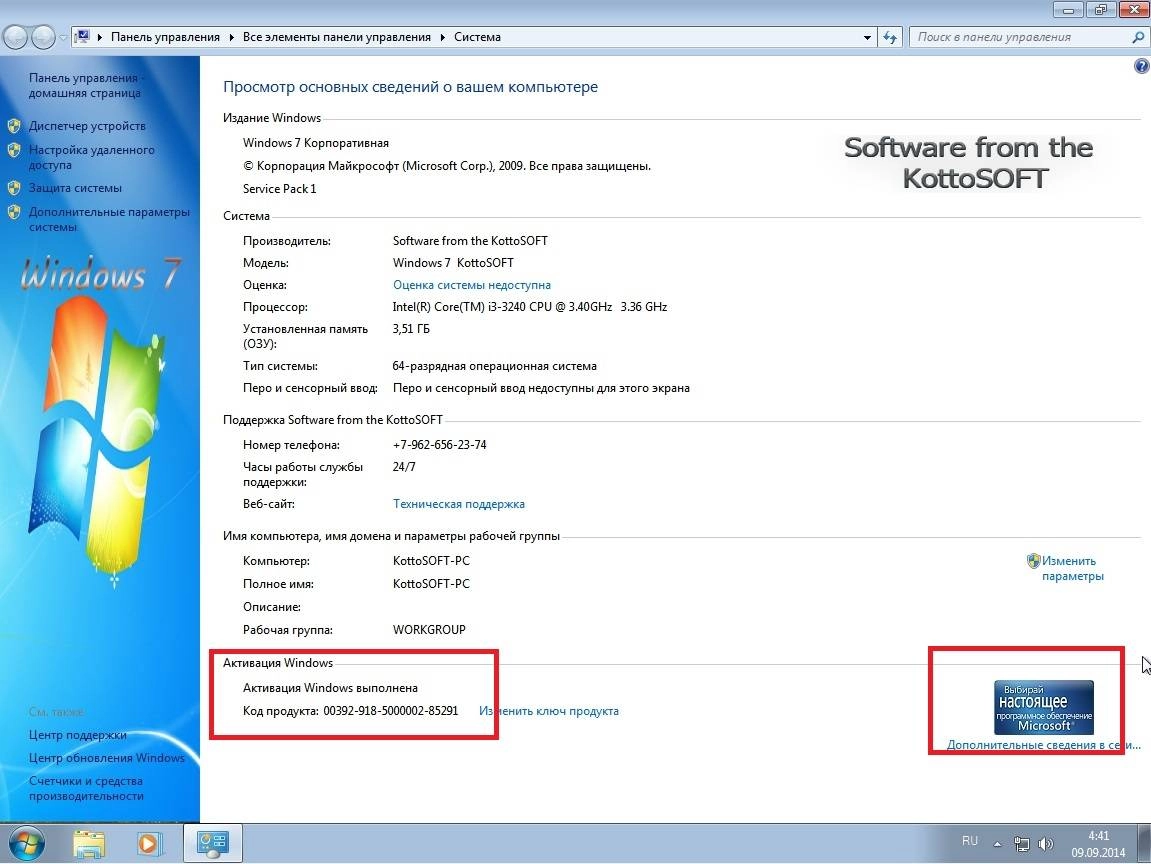The height and width of the screenshot is (864, 1151).
Task: Click the KottoSOFT-PC value beside Компьютер
Action: [x=431, y=561]
